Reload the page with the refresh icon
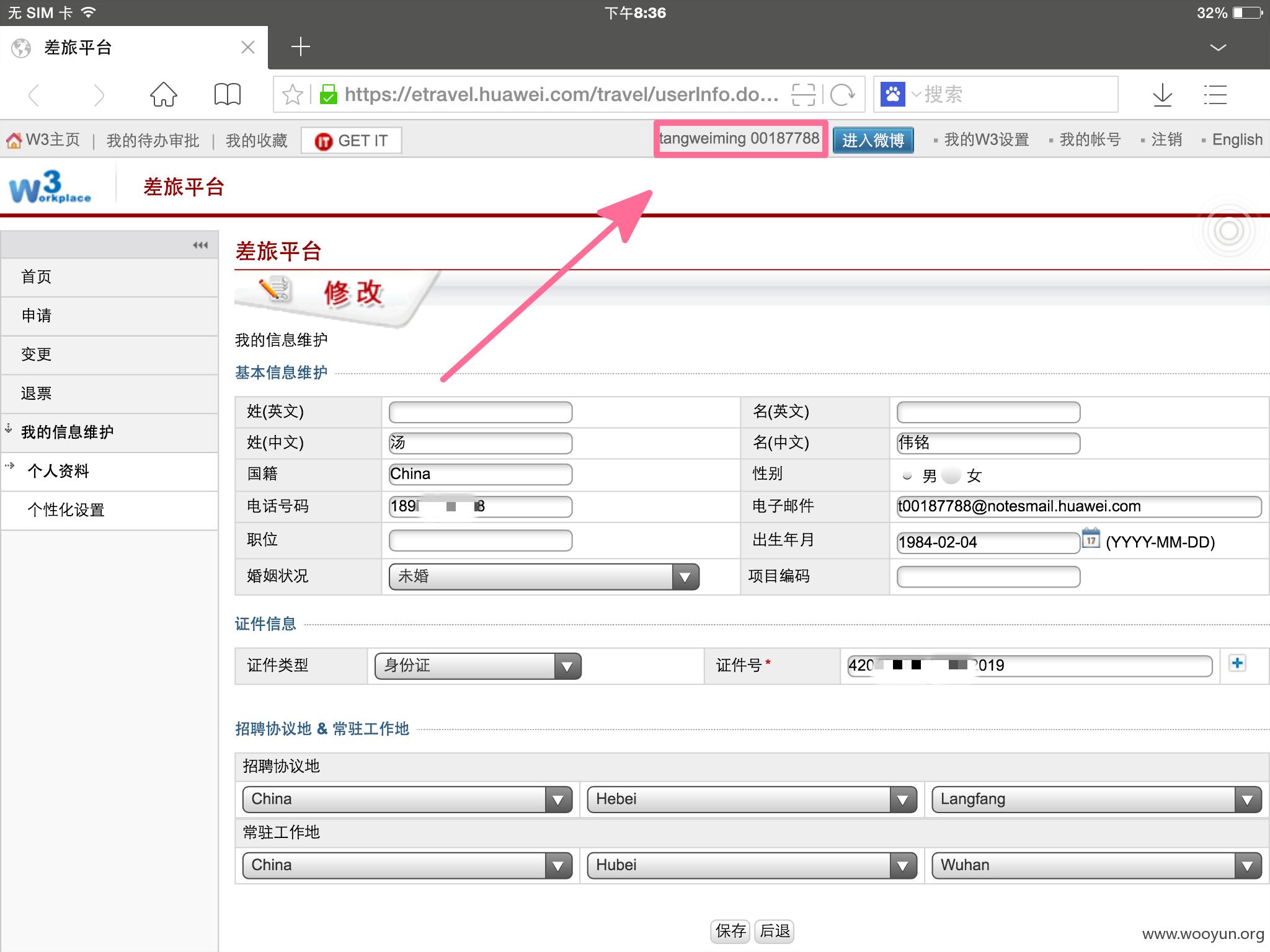The image size is (1270, 952). (x=843, y=95)
